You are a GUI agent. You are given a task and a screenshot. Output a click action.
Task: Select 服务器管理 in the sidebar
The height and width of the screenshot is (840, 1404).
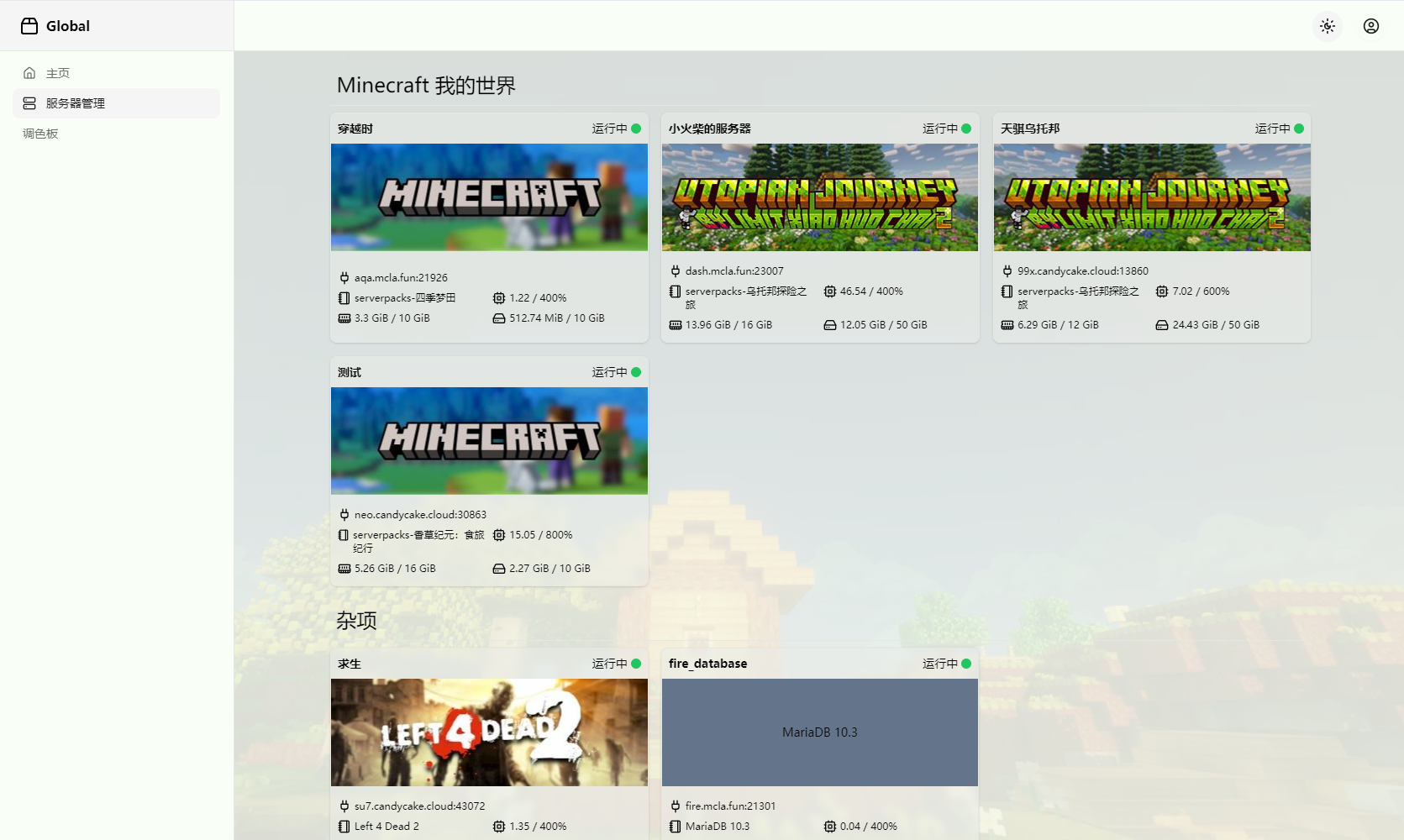117,103
